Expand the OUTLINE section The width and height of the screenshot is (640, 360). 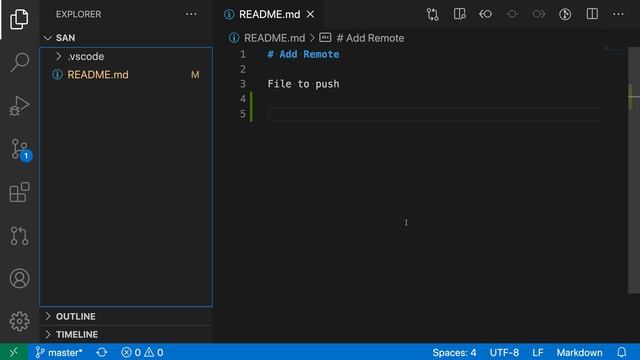pyautogui.click(x=126, y=316)
